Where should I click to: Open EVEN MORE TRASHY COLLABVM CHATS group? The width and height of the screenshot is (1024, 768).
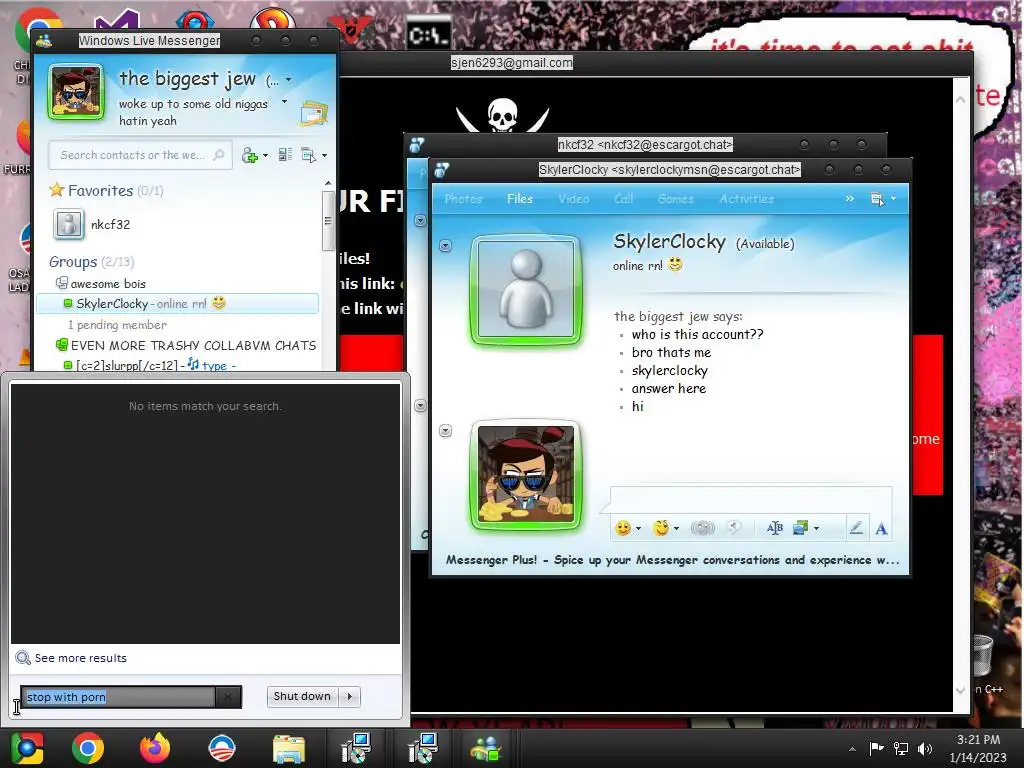point(186,345)
